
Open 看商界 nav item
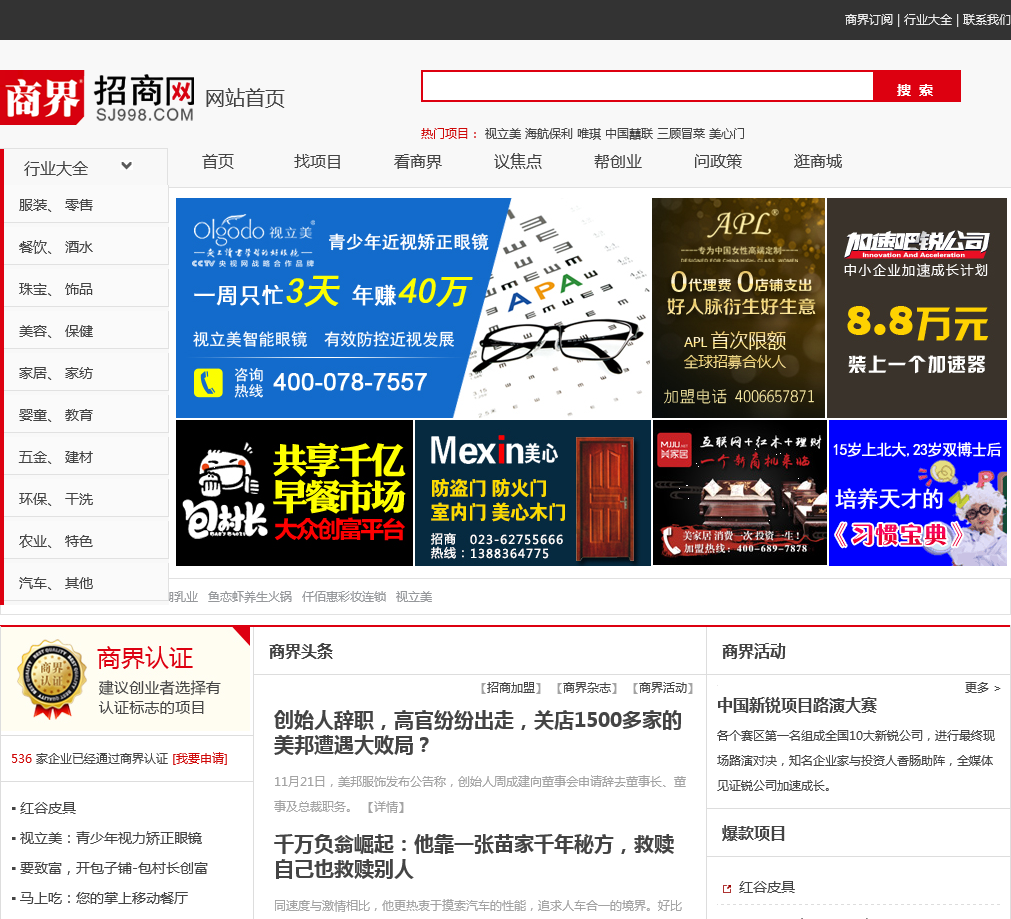tap(418, 161)
